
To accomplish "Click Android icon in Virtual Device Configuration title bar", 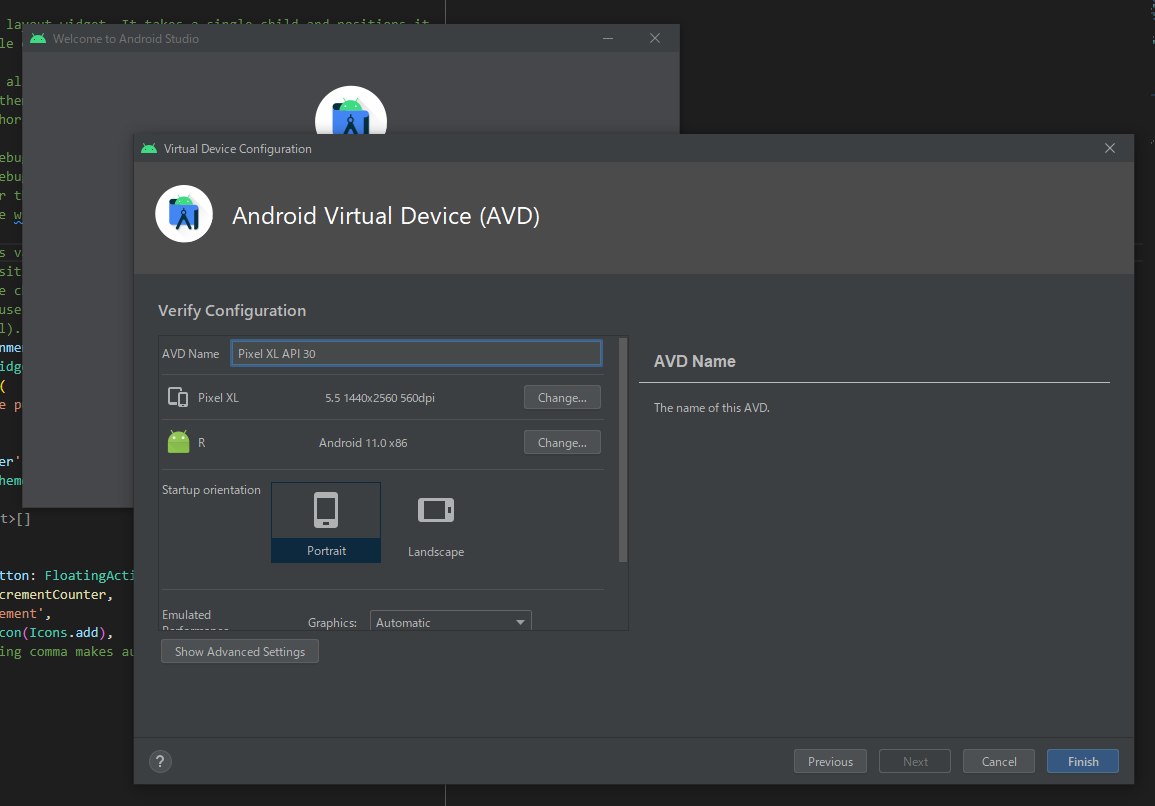I will coord(149,148).
